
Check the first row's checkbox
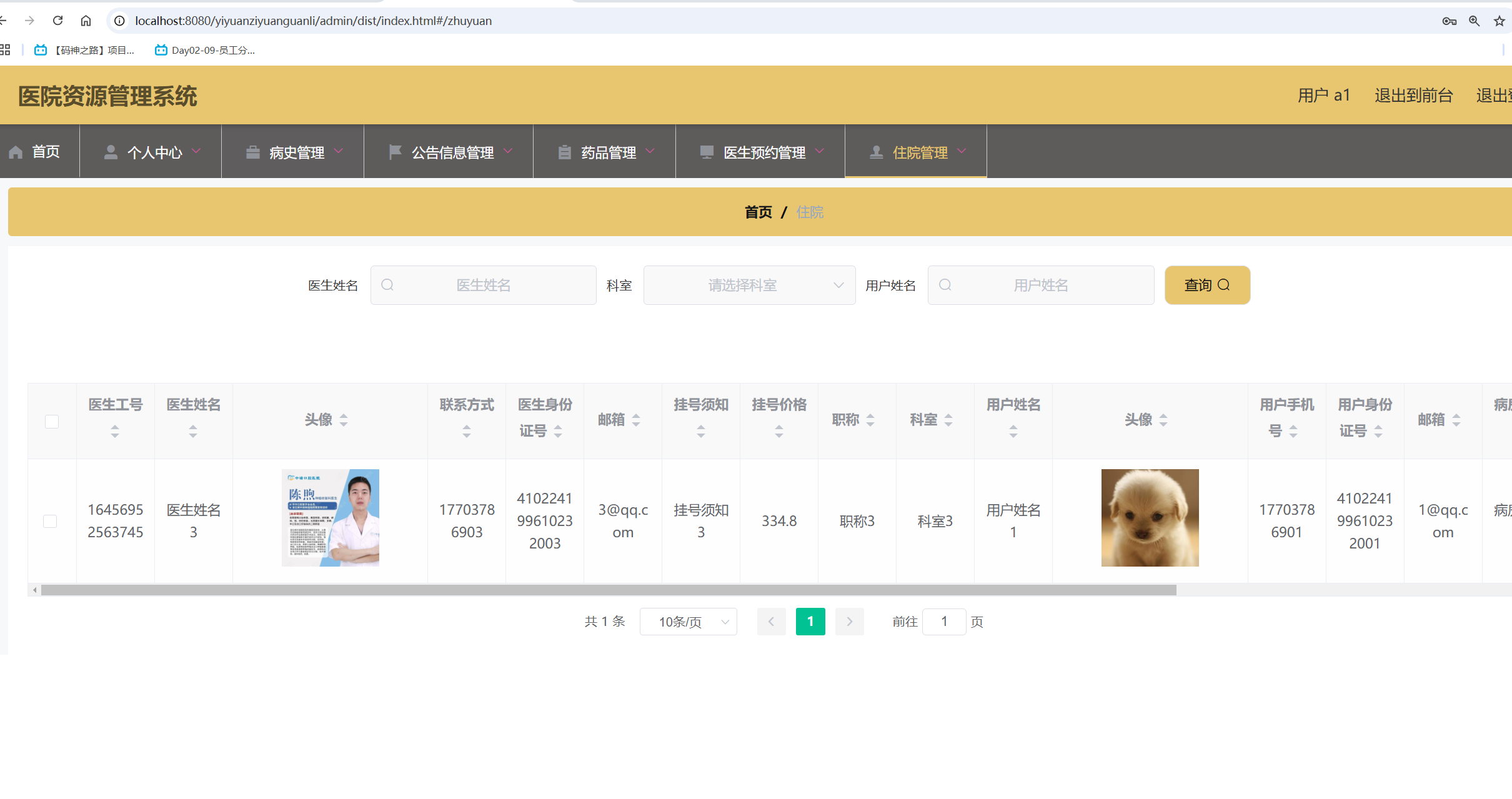coord(50,521)
